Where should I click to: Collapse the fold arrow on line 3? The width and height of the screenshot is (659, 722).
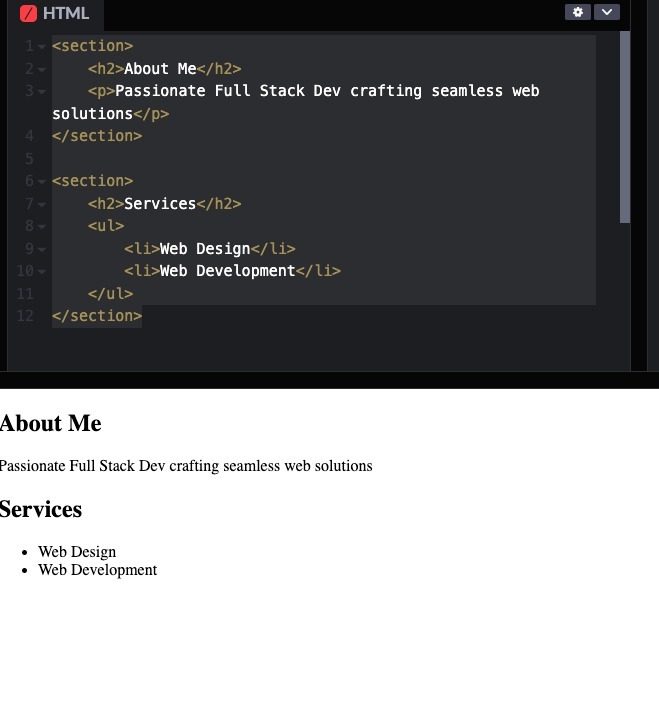[42, 92]
